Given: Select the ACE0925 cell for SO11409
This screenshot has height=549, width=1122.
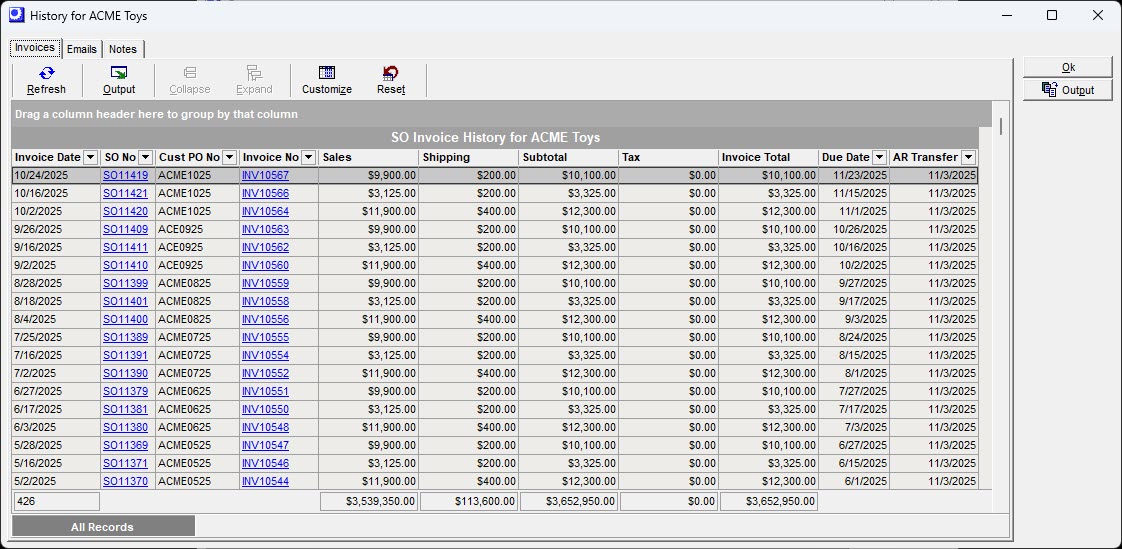Looking at the screenshot, I should (x=197, y=229).
